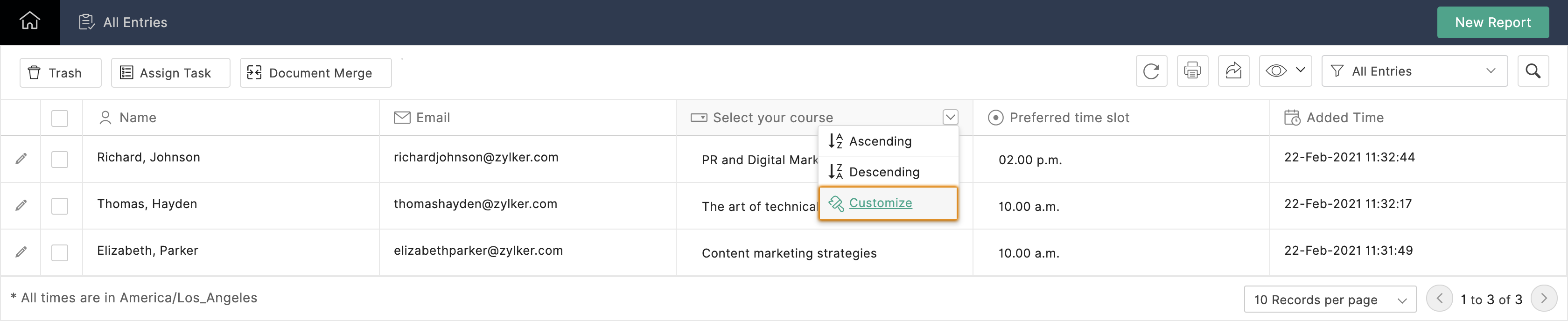Choose Descending sort option
Image resolution: width=1568 pixels, height=321 pixels.
tap(883, 172)
